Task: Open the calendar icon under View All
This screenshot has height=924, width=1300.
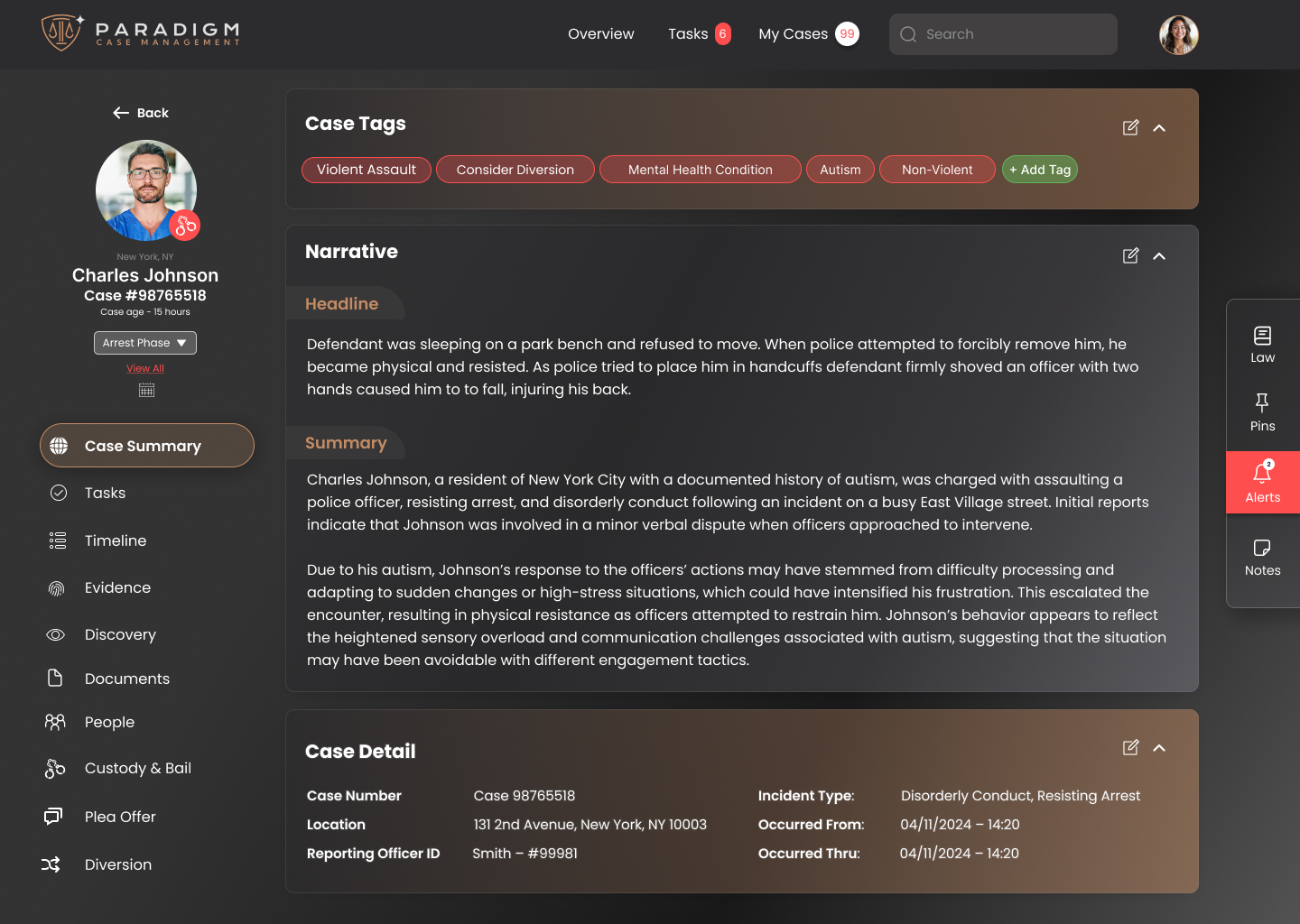Action: 146,391
